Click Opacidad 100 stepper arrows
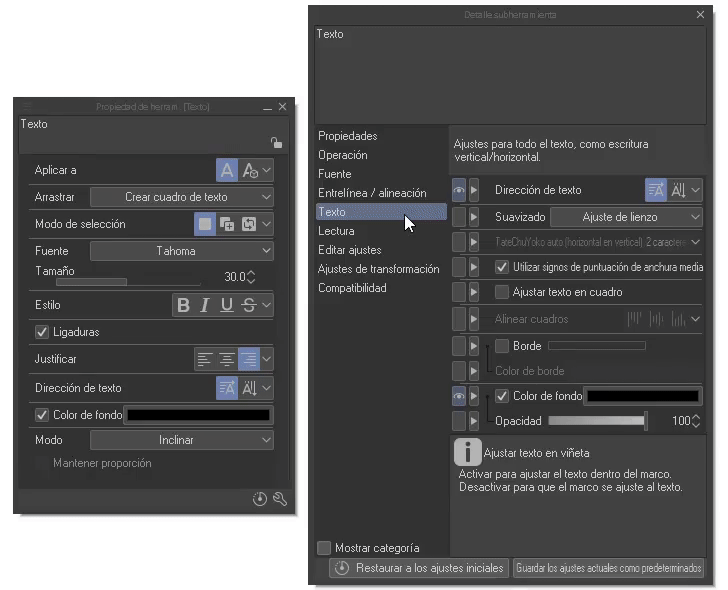This screenshot has width=728, height=590. point(696,421)
